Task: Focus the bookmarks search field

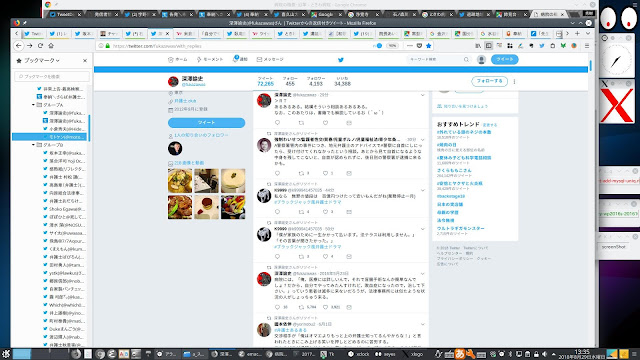Action: click(52, 76)
